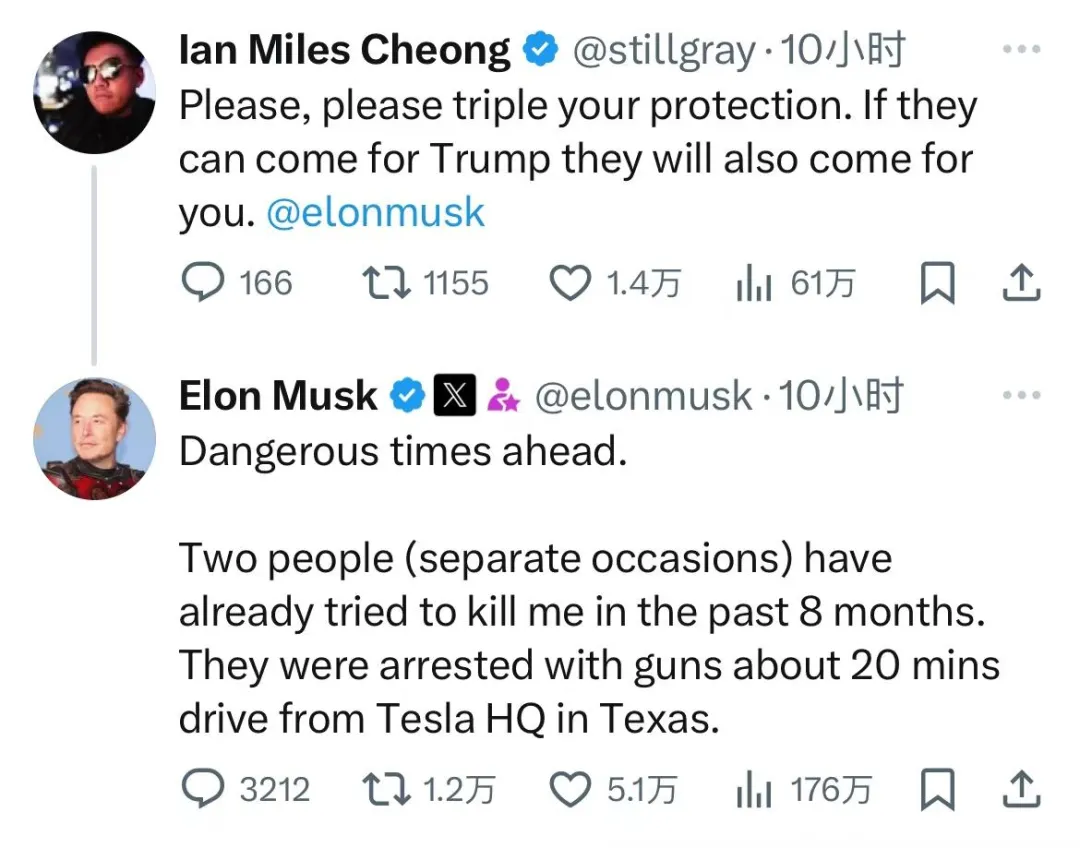Click the 176万 views icon on Elon's tweet

[x=752, y=789]
